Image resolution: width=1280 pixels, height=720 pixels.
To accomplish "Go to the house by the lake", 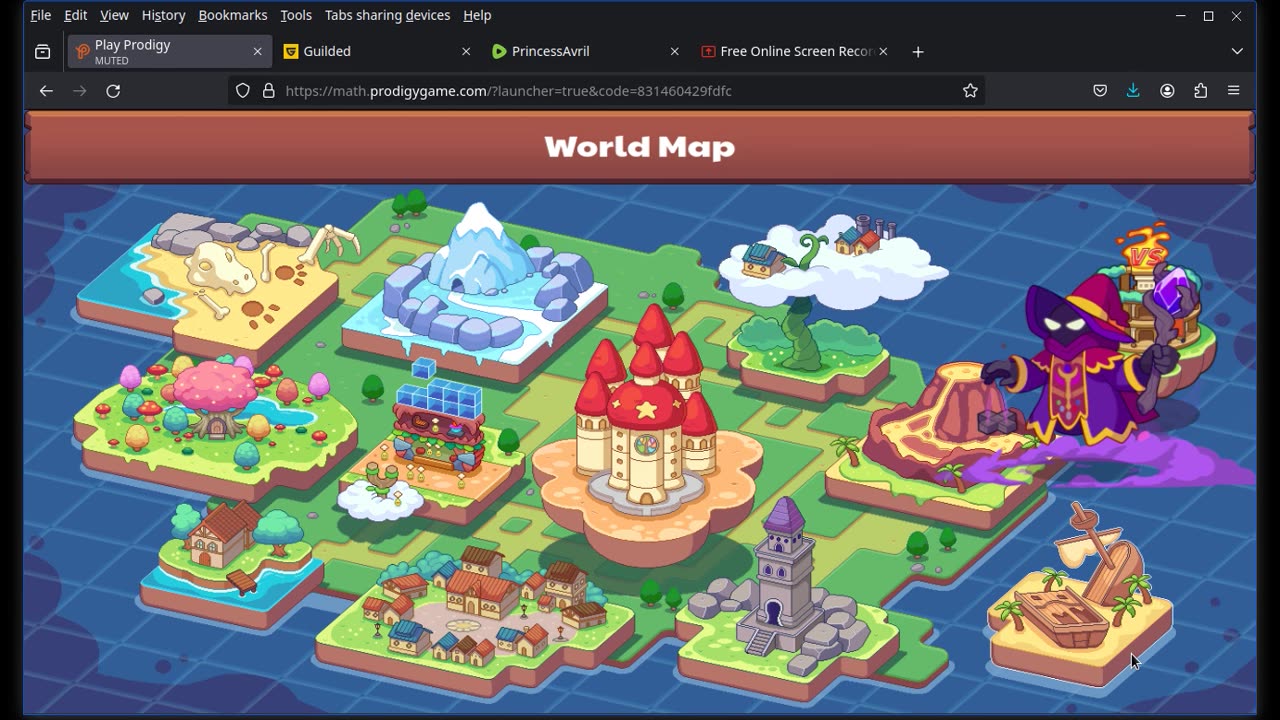I will tap(232, 565).
